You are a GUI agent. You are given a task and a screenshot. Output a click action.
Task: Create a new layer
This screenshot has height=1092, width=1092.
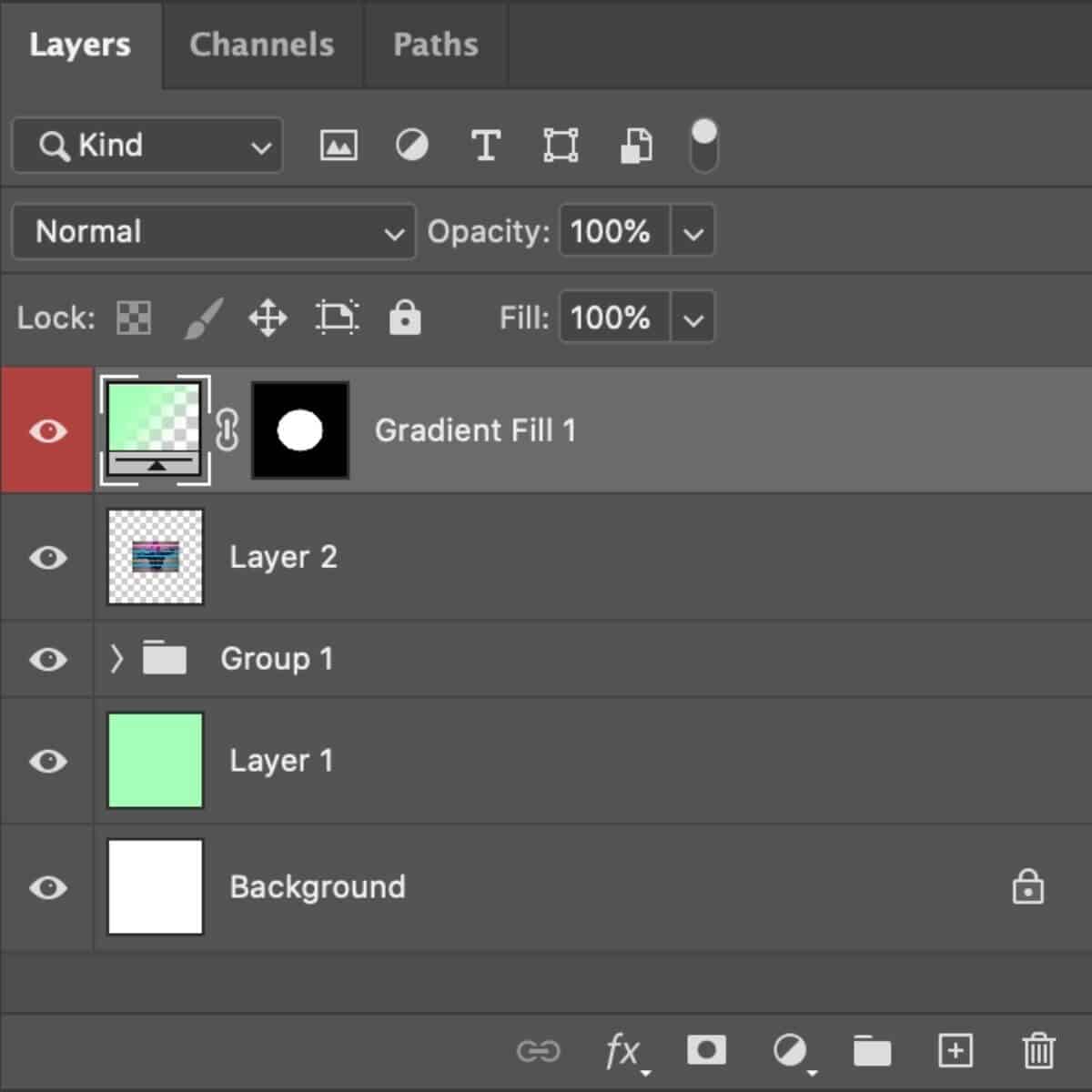coord(954,1050)
